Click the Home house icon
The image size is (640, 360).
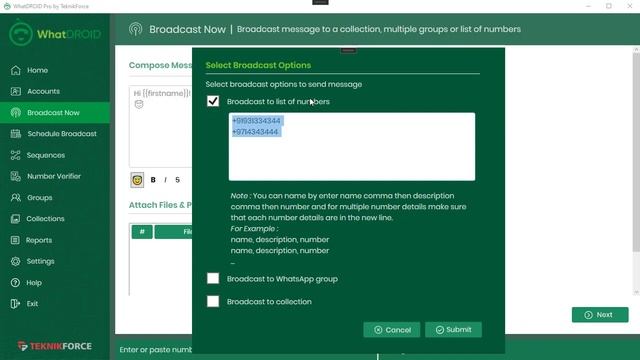coord(16,70)
